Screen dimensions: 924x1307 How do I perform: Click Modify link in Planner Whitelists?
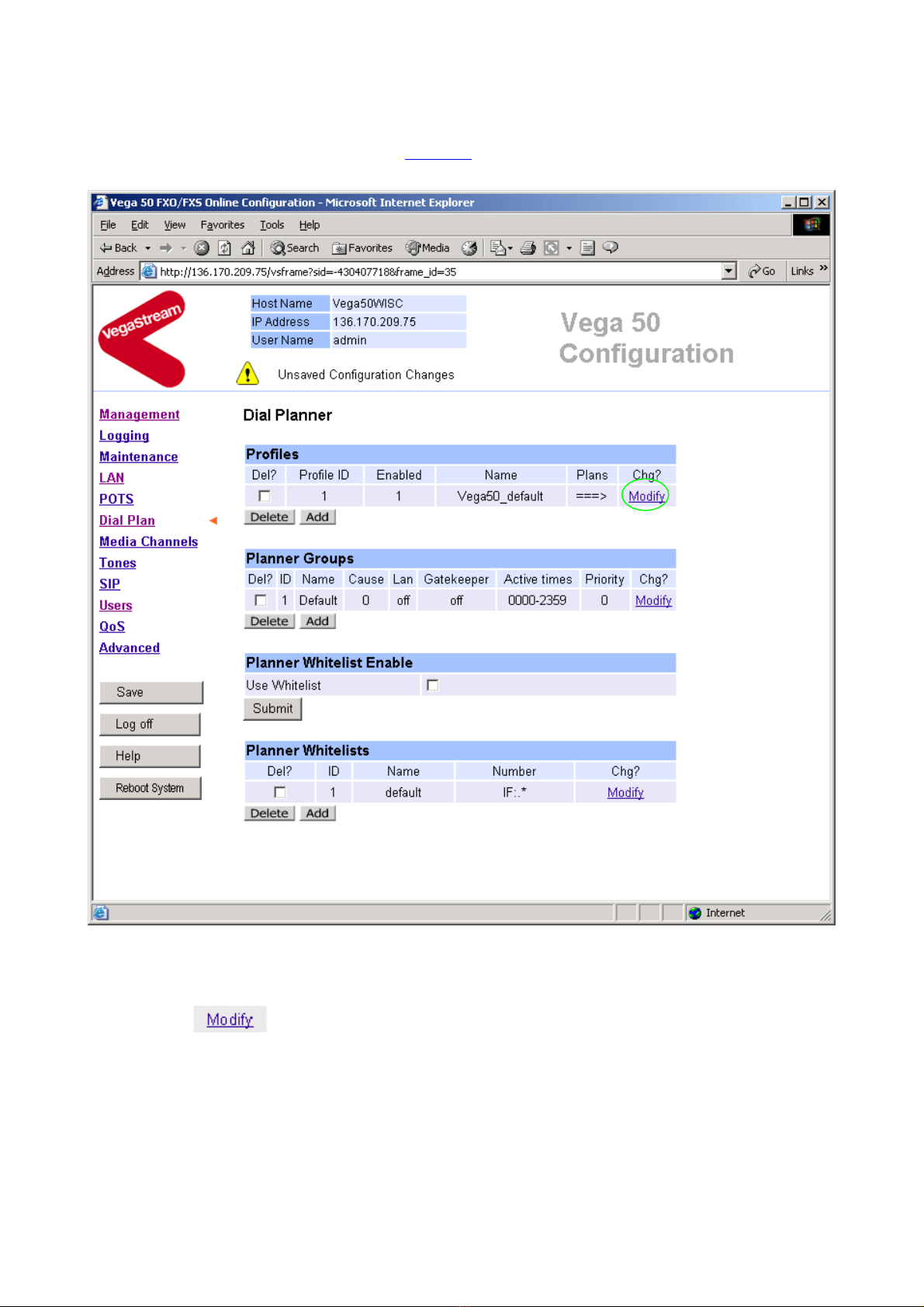(x=625, y=793)
